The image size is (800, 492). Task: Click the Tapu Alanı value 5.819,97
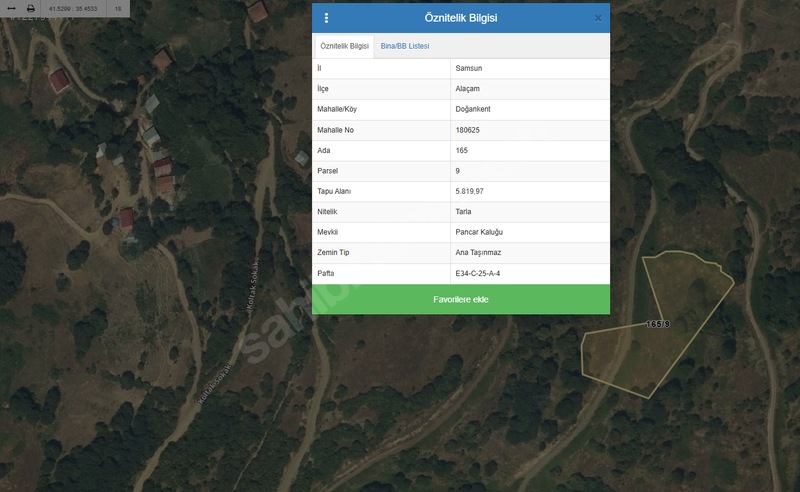(x=469, y=191)
